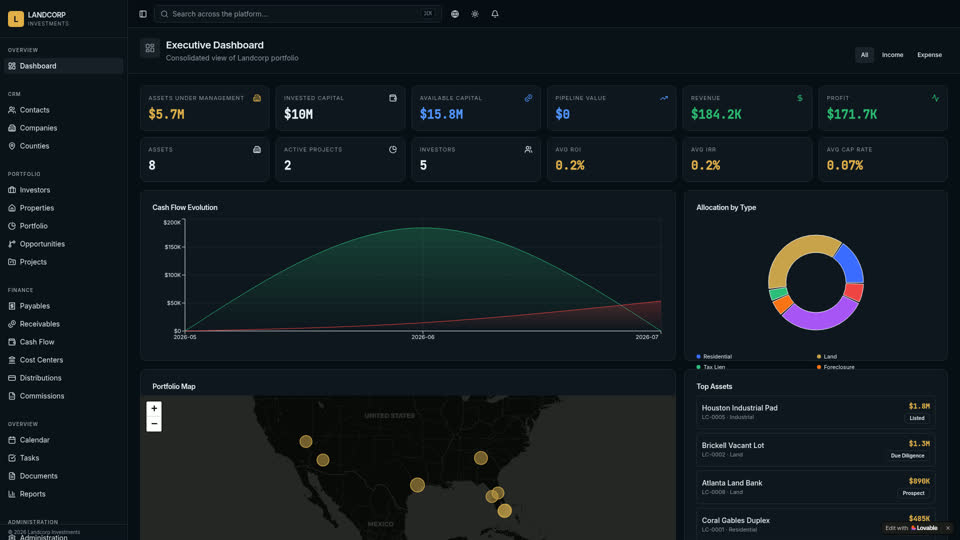Image resolution: width=960 pixels, height=540 pixels.
Task: Zoom out on the Portfolio Map
Action: coord(154,424)
